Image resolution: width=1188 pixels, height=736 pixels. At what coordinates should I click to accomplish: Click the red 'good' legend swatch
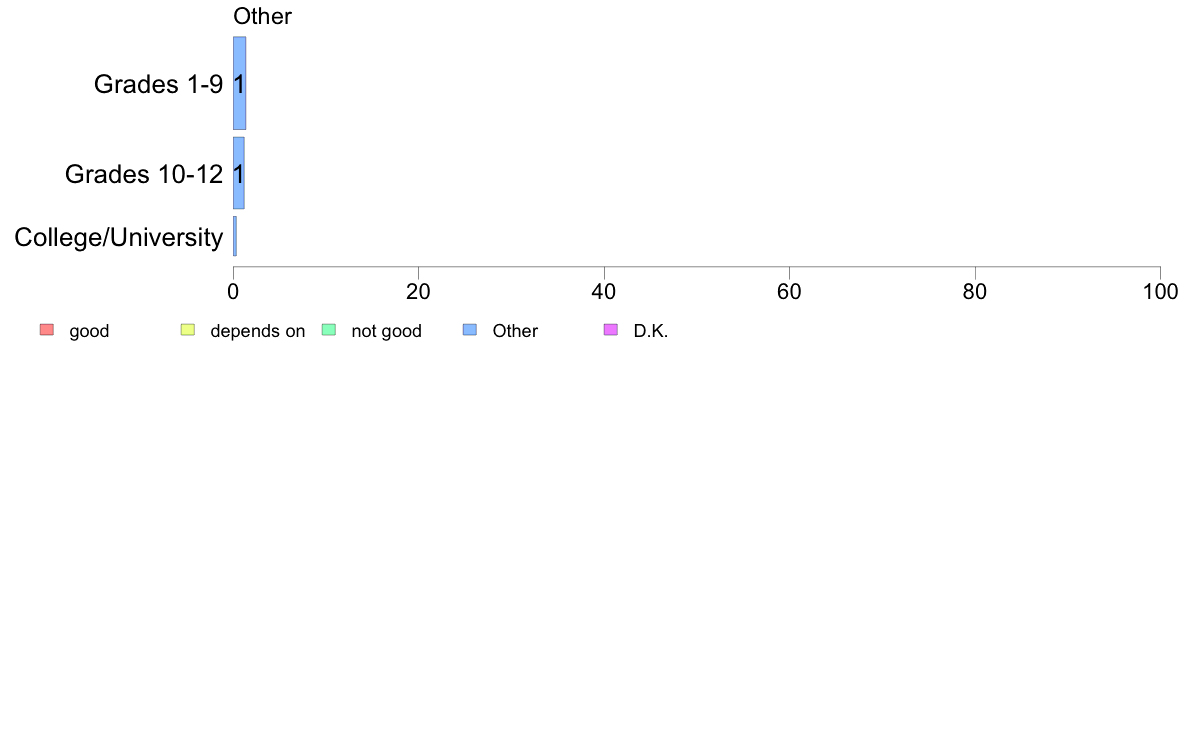click(46, 331)
